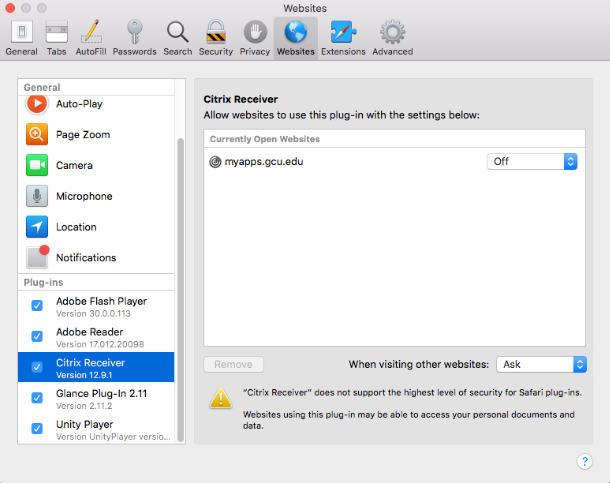
Task: Open the Advanced gear icon
Action: click(393, 32)
